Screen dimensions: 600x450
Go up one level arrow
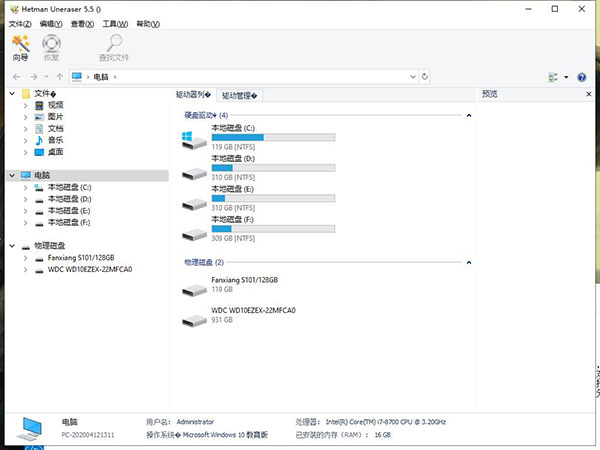[60, 77]
